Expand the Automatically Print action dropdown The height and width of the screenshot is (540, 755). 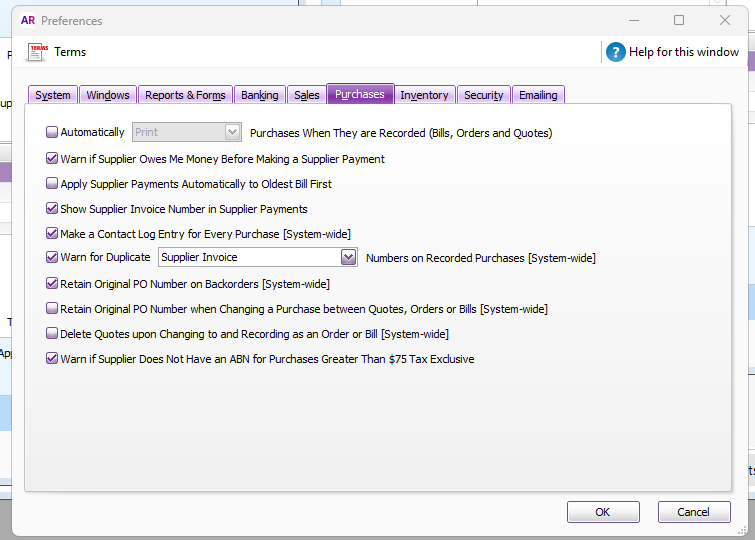pyautogui.click(x=232, y=132)
